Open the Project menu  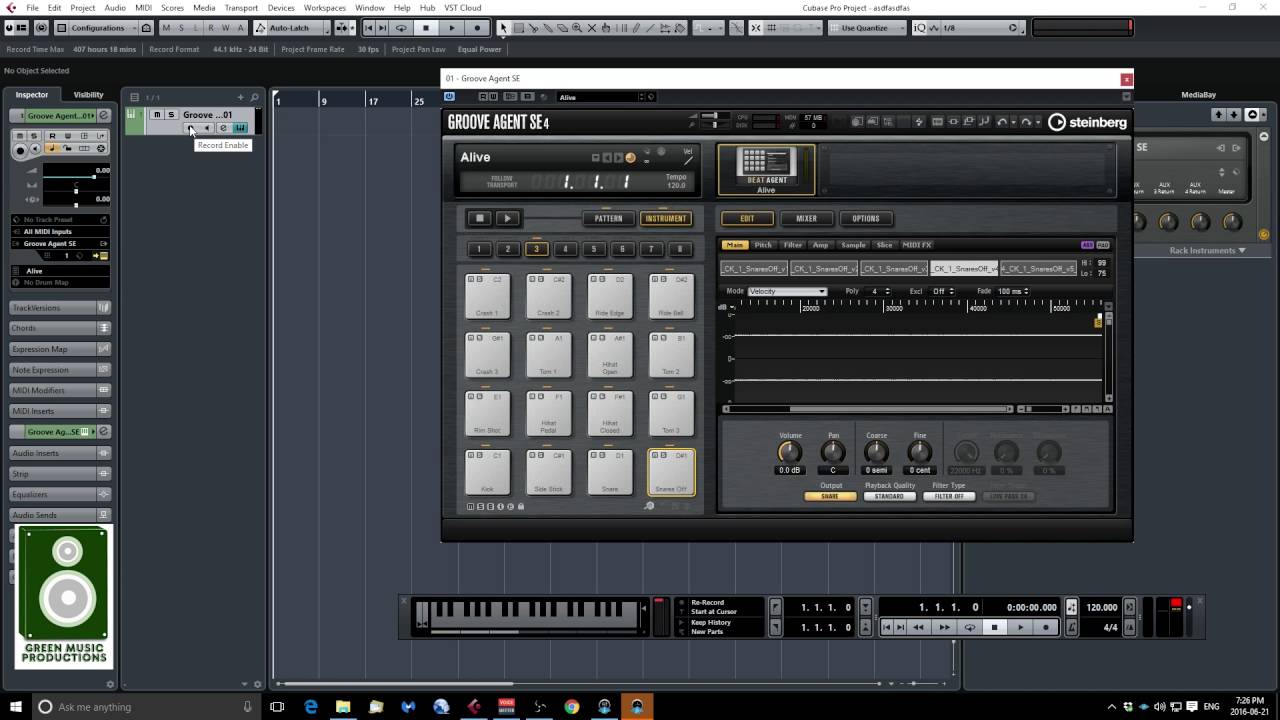click(x=83, y=8)
